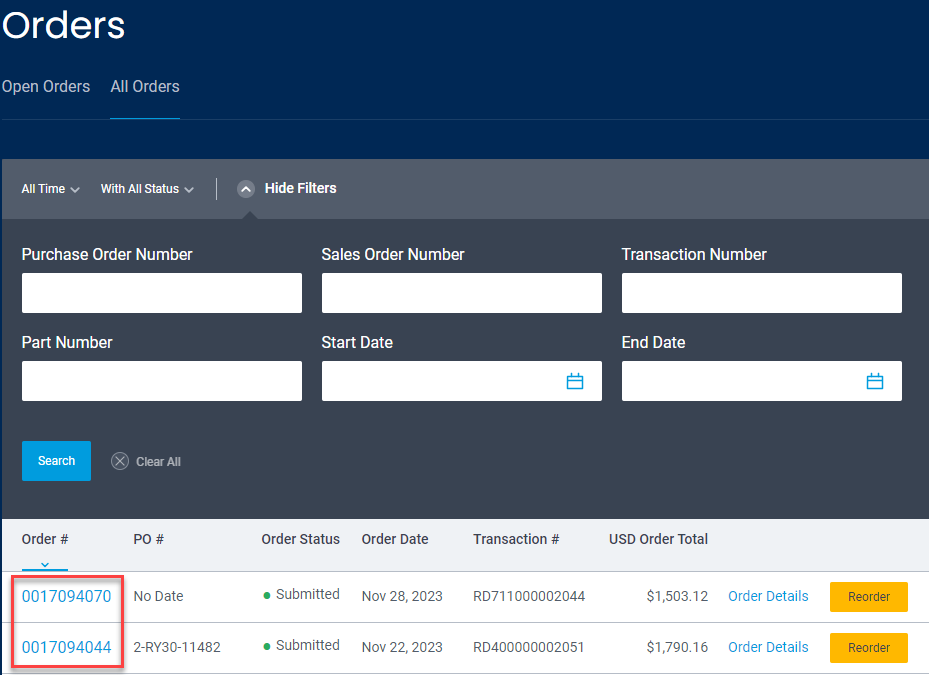Screen dimensions: 929x675
Task: Expand the With All Status dropdown
Action: 147,189
